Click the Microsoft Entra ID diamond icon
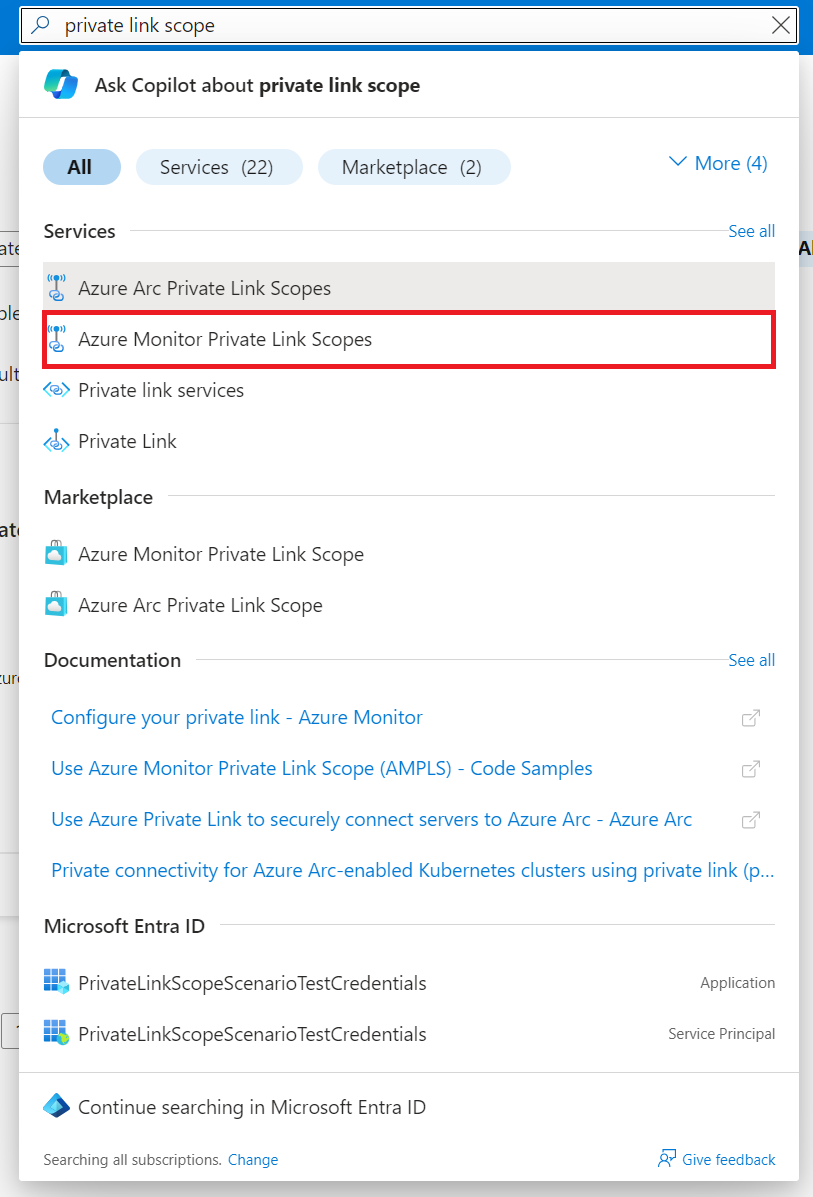Screen dimensions: 813x1197 point(57,1107)
